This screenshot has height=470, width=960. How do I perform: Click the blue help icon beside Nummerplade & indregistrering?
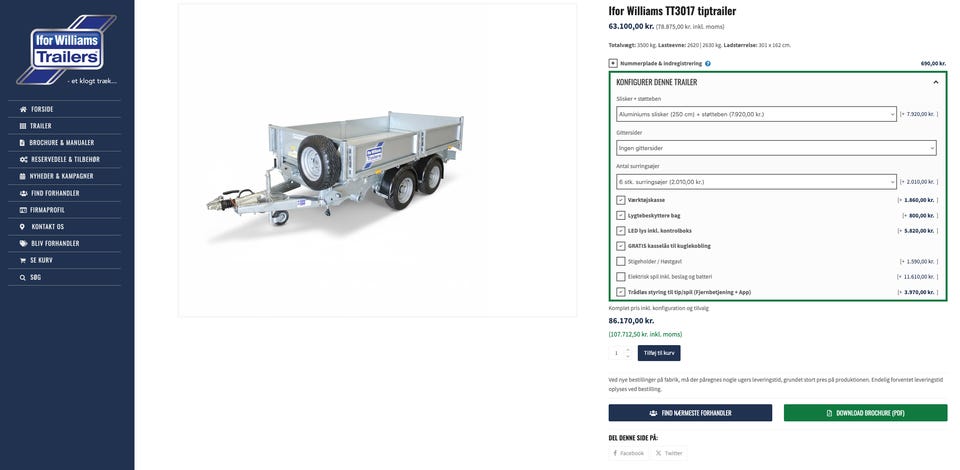(x=708, y=64)
